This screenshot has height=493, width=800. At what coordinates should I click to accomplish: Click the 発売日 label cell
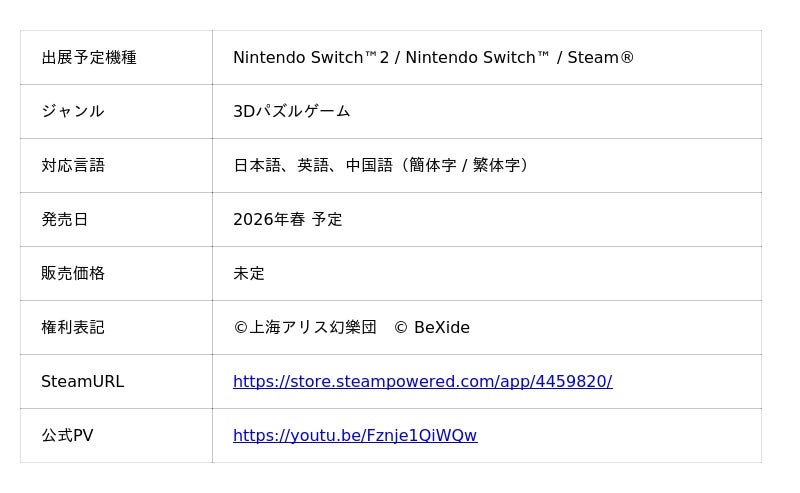coord(65,220)
